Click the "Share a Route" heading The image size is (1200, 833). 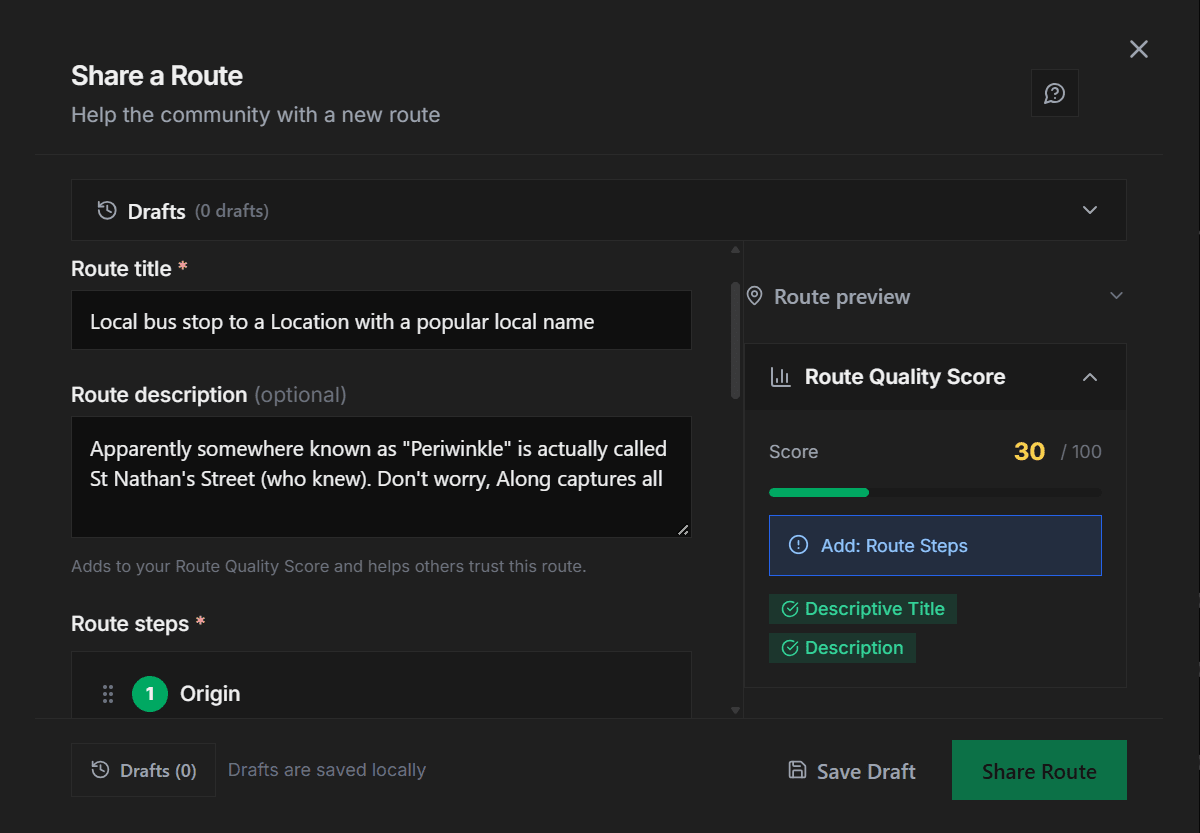click(157, 76)
